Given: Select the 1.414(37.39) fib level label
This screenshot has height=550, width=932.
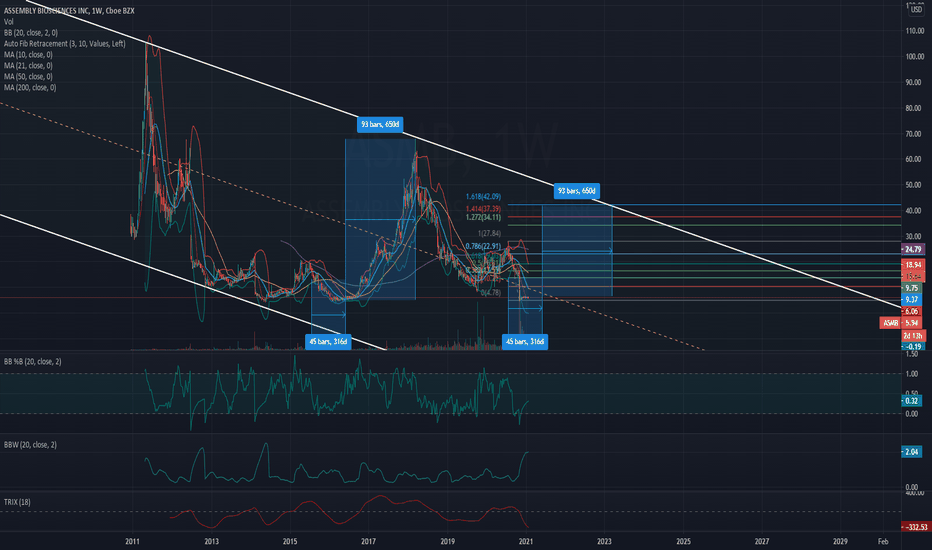Looking at the screenshot, I should pyautogui.click(x=483, y=209).
